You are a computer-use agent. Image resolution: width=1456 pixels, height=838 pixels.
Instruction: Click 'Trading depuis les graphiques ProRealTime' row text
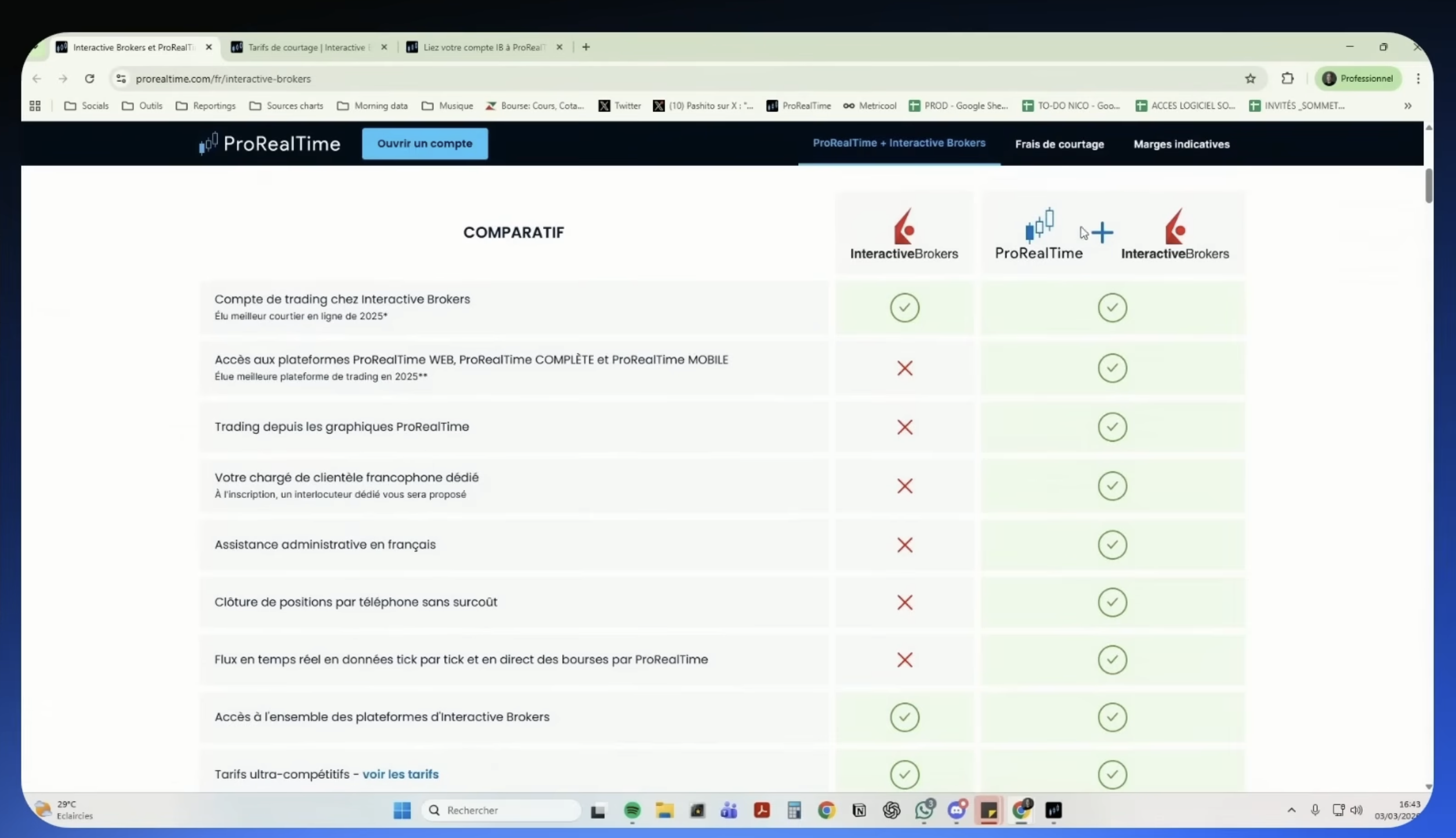tap(342, 427)
